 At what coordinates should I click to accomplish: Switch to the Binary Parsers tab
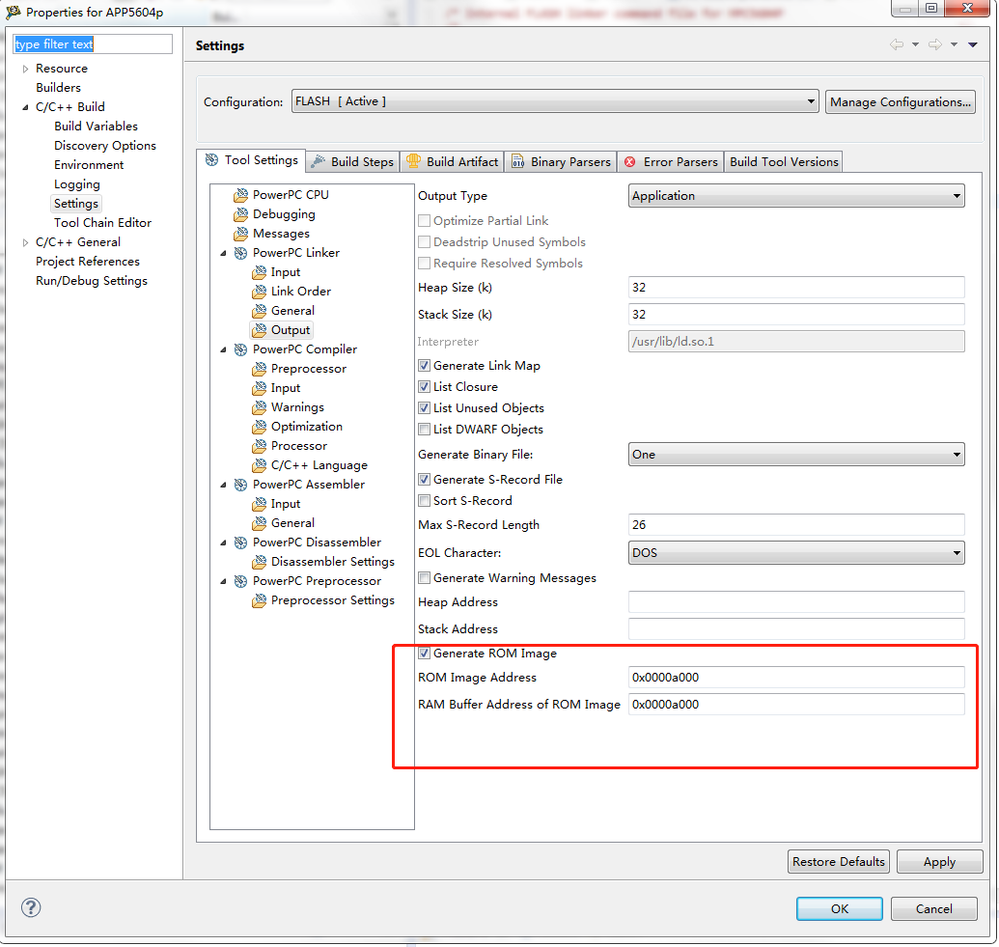pos(561,162)
